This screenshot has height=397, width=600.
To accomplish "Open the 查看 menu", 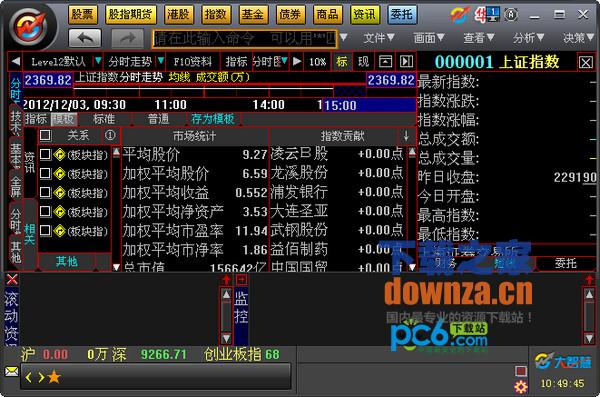I will [x=479, y=38].
